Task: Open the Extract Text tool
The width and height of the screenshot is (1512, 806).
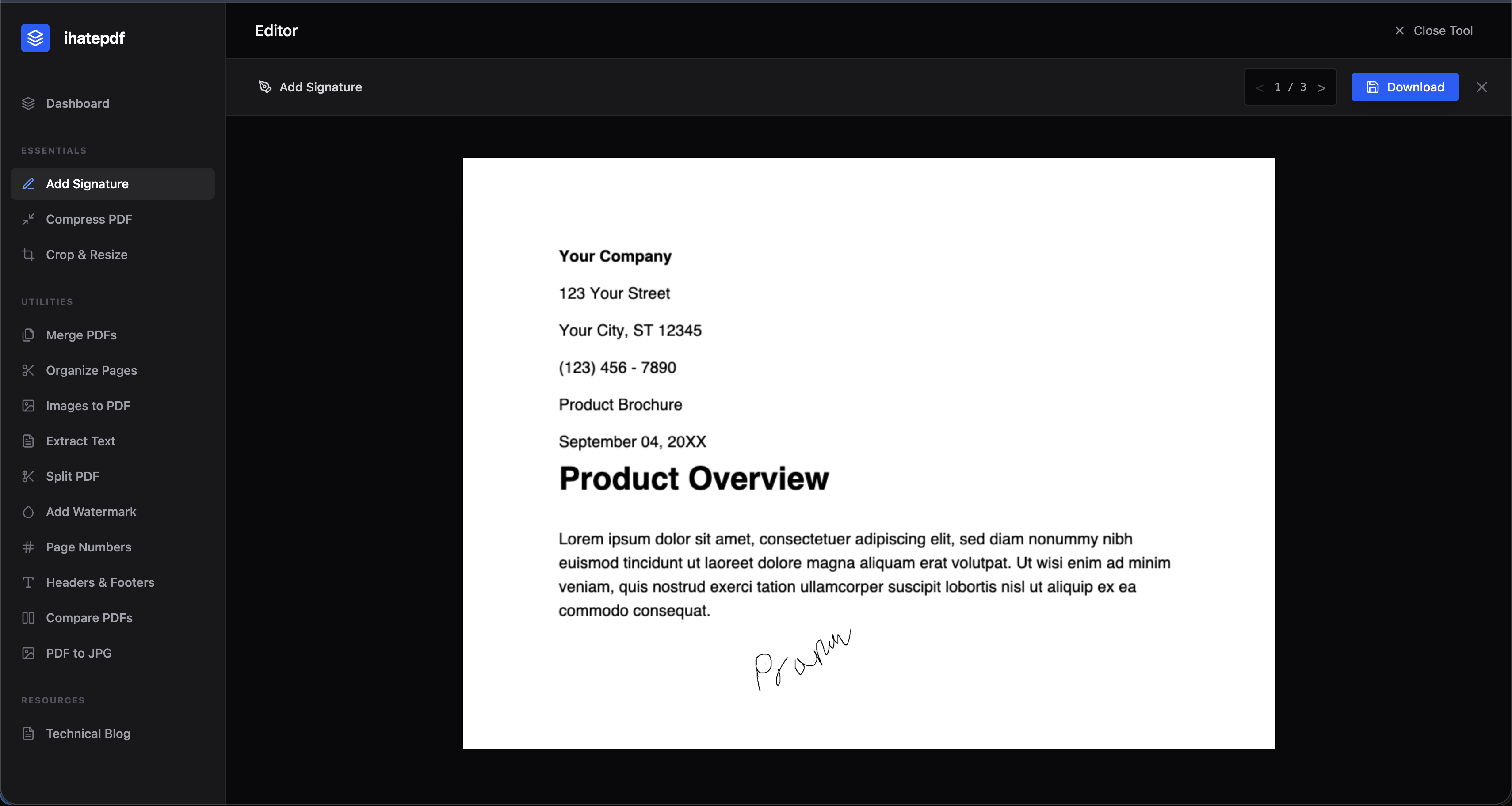Action: click(80, 441)
